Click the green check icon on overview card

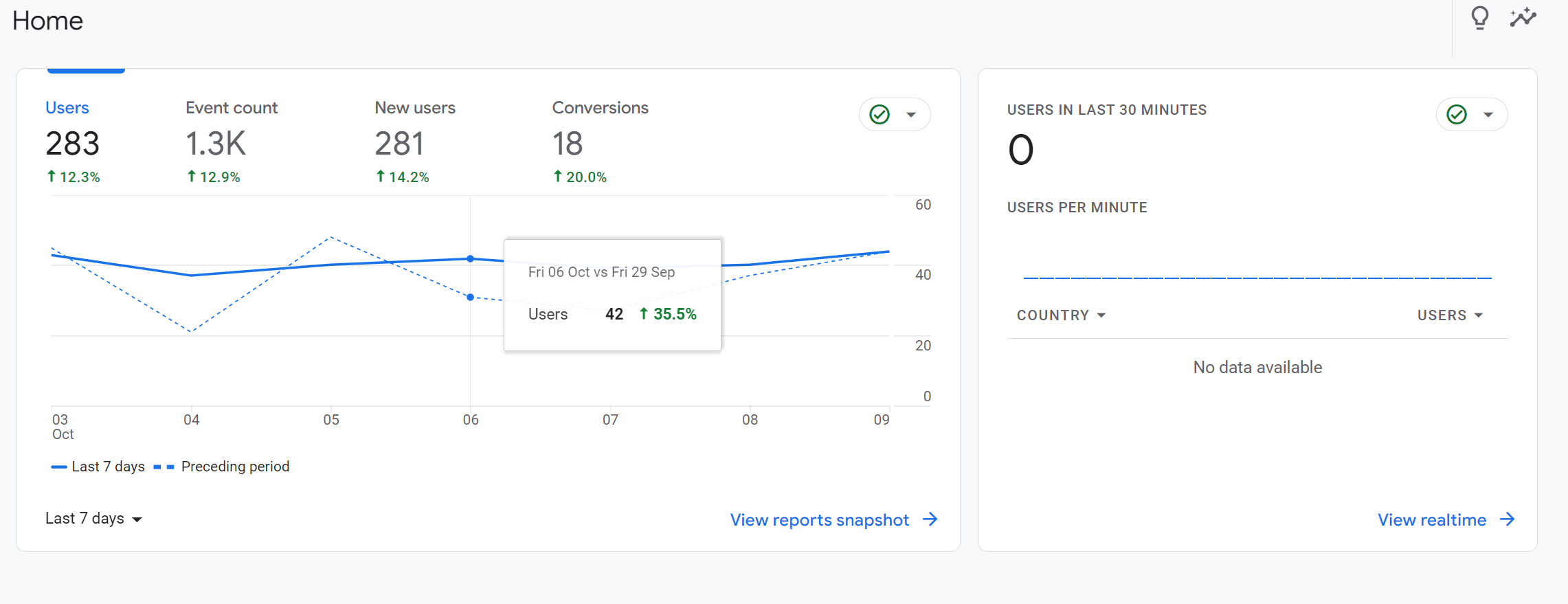(880, 114)
